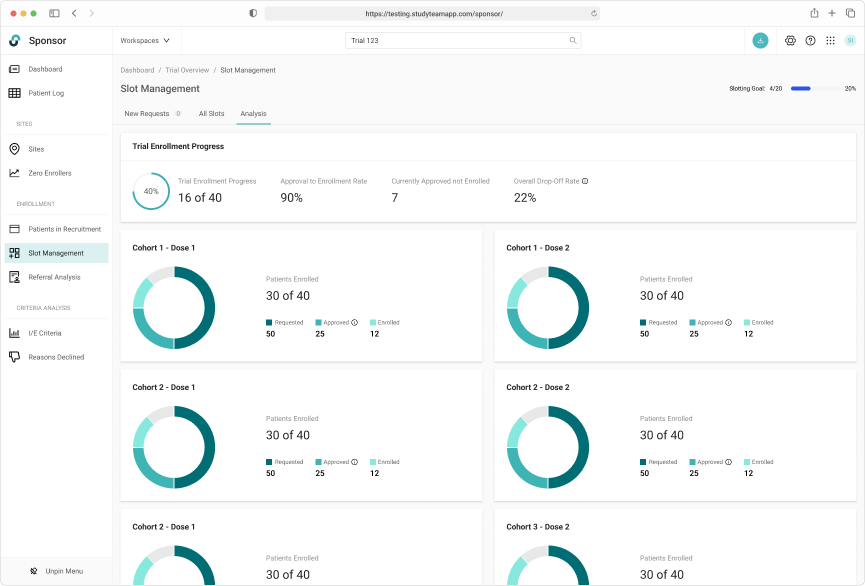
Task: Click the Trial 123 search field
Action: [463, 40]
